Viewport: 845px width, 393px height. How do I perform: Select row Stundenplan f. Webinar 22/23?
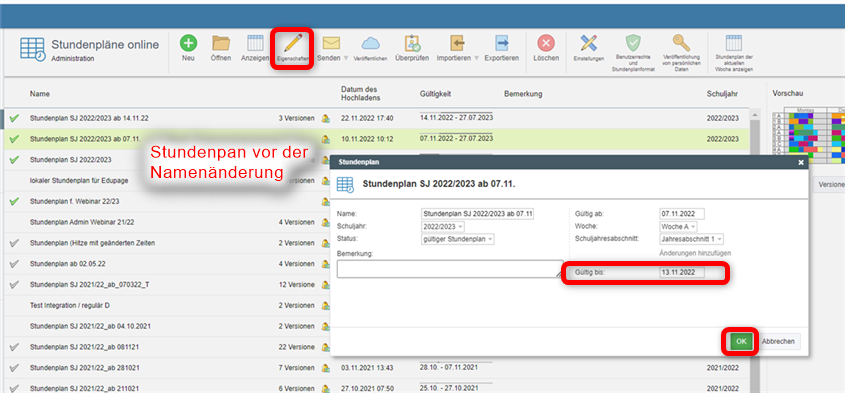tap(167, 201)
